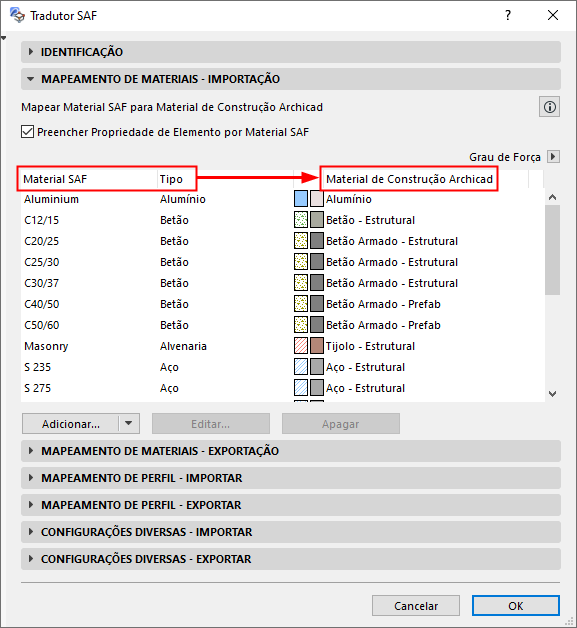Collapse MAPEAMENTO DE MATERIAIS - IMPORTAÇÃO section
Viewport: 577px width, 628px height.
pyautogui.click(x=291, y=79)
